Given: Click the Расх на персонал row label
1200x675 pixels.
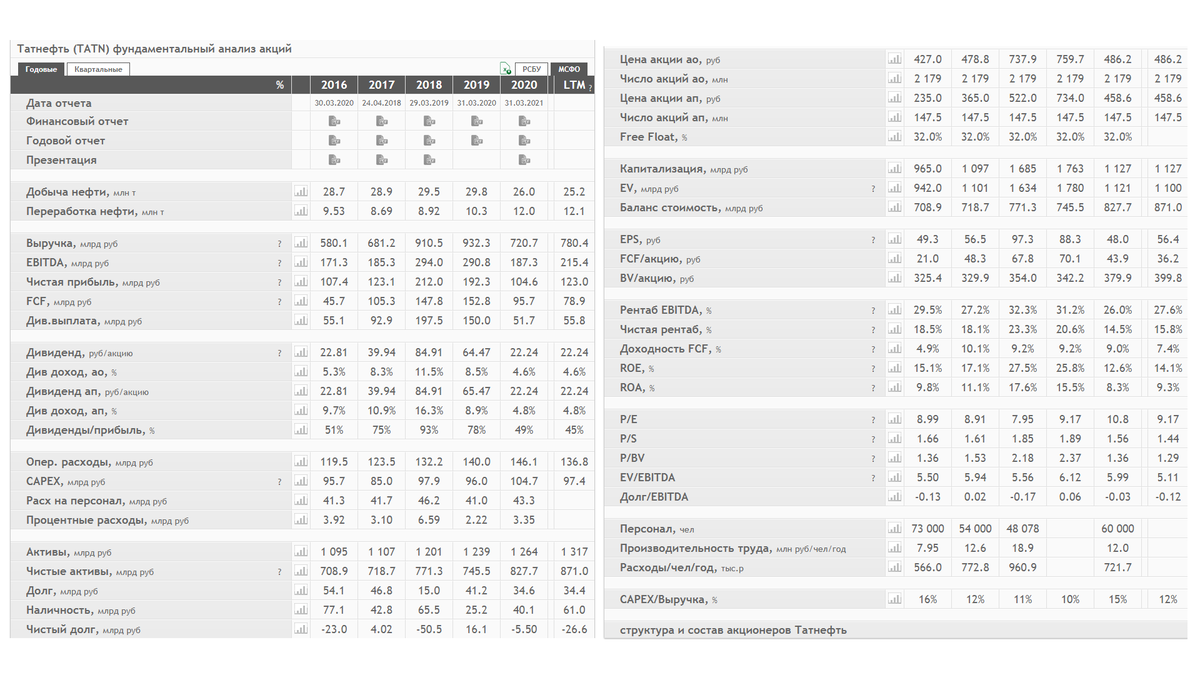Looking at the screenshot, I should coord(96,501).
